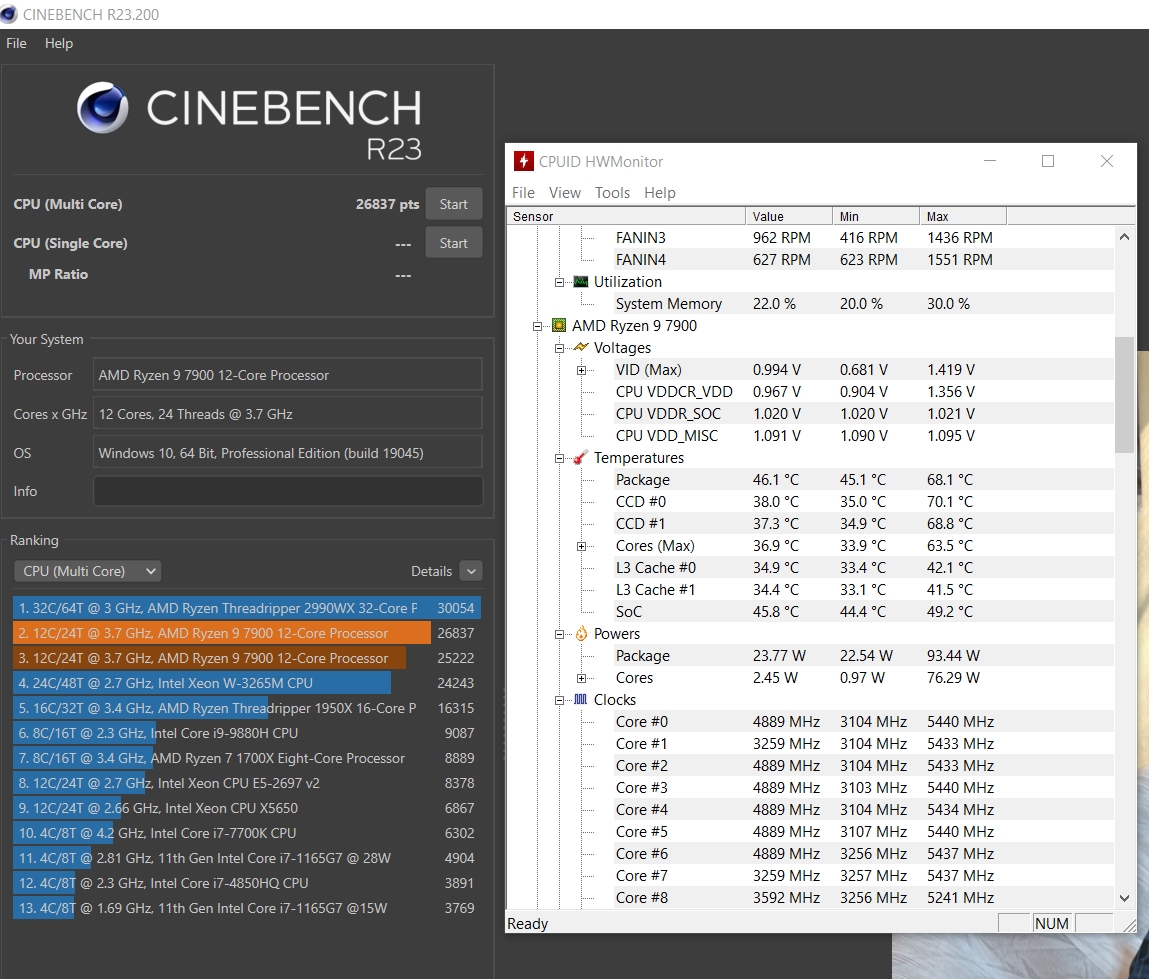Click the Utilization chart icon
Viewport: 1149px width, 979px height.
580,282
